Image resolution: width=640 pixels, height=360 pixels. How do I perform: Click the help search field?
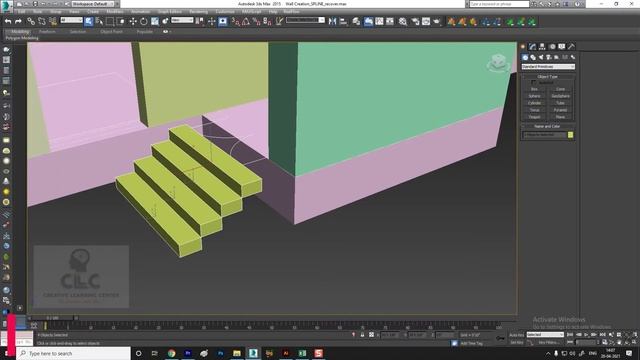pyautogui.click(x=499, y=4)
